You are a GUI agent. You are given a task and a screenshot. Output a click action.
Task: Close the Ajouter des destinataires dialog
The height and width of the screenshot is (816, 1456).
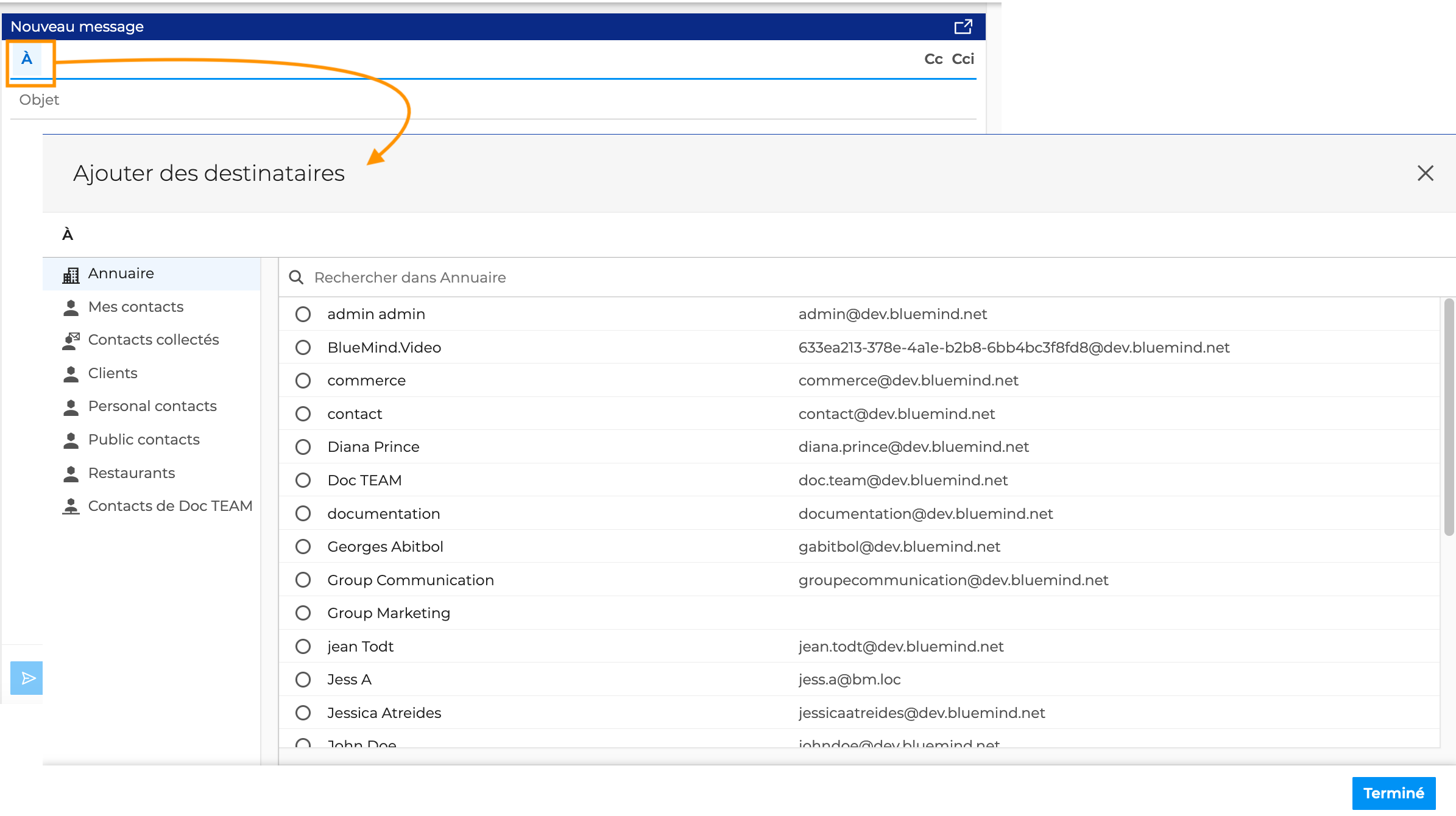click(1425, 173)
